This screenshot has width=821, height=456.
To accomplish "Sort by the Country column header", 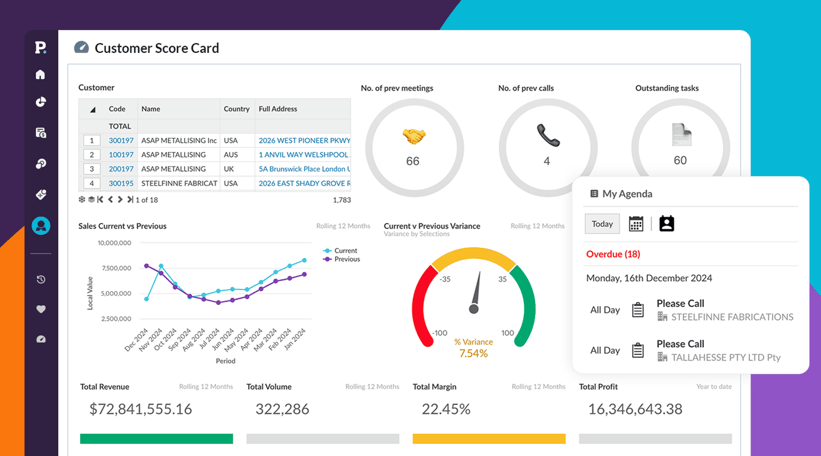I will pyautogui.click(x=237, y=109).
